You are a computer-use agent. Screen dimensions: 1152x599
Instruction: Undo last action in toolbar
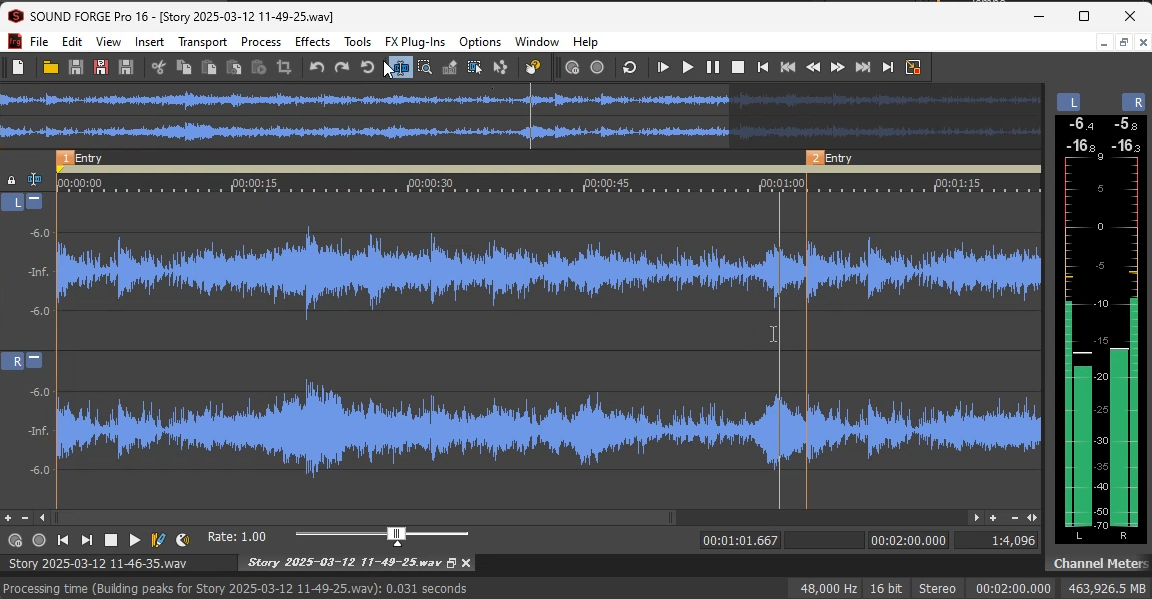coord(317,68)
